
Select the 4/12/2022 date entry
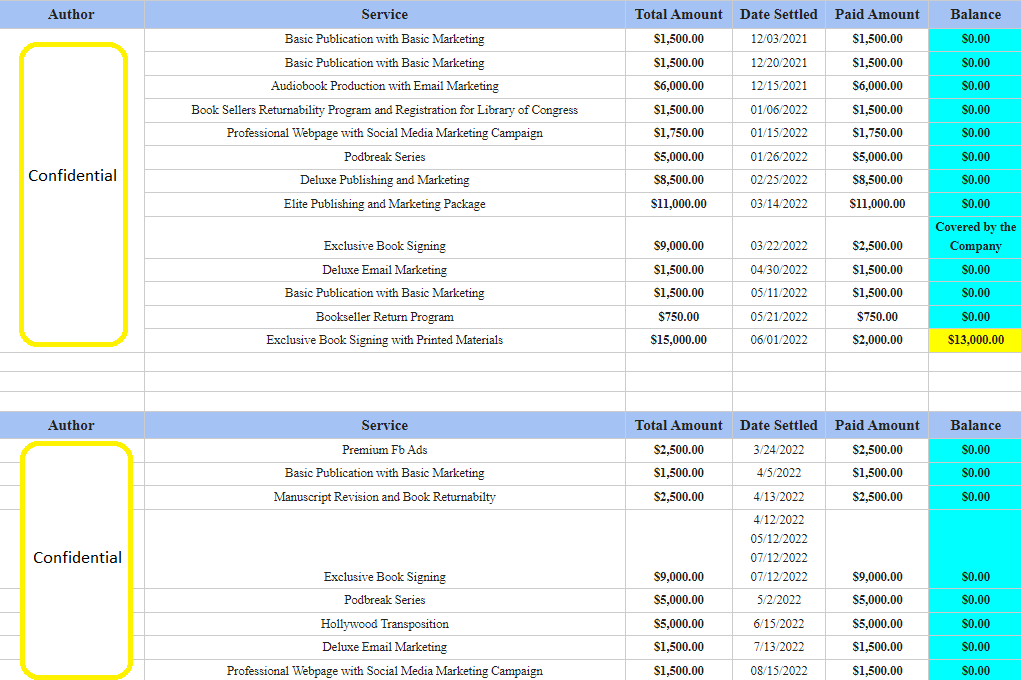click(x=779, y=520)
